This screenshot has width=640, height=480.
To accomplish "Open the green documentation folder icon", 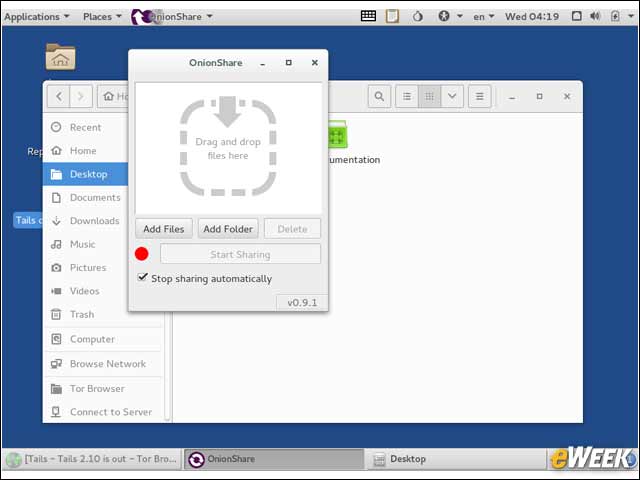I will (338, 135).
